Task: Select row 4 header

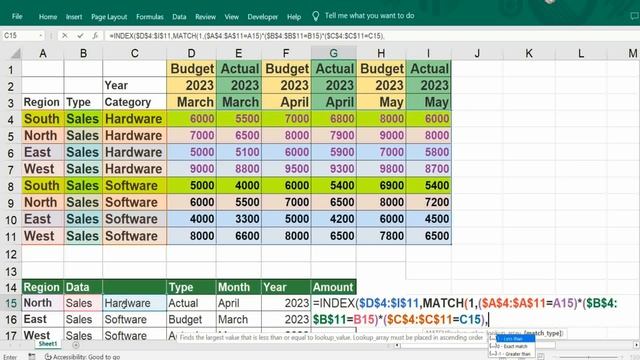Action: point(11,119)
